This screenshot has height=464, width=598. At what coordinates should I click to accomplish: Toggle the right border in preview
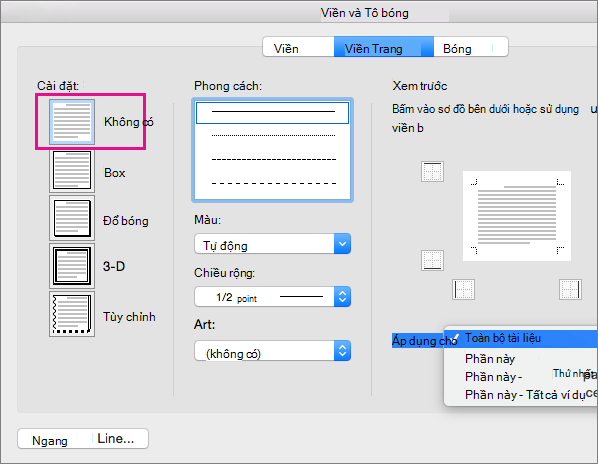tap(570, 289)
